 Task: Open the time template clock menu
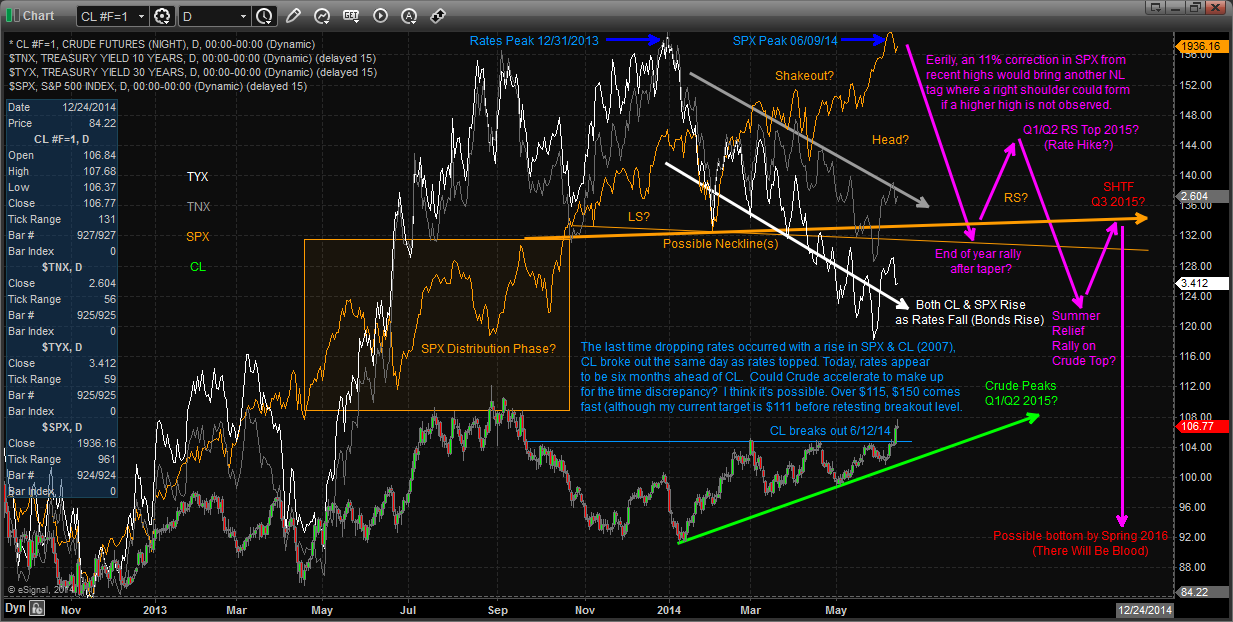(264, 16)
